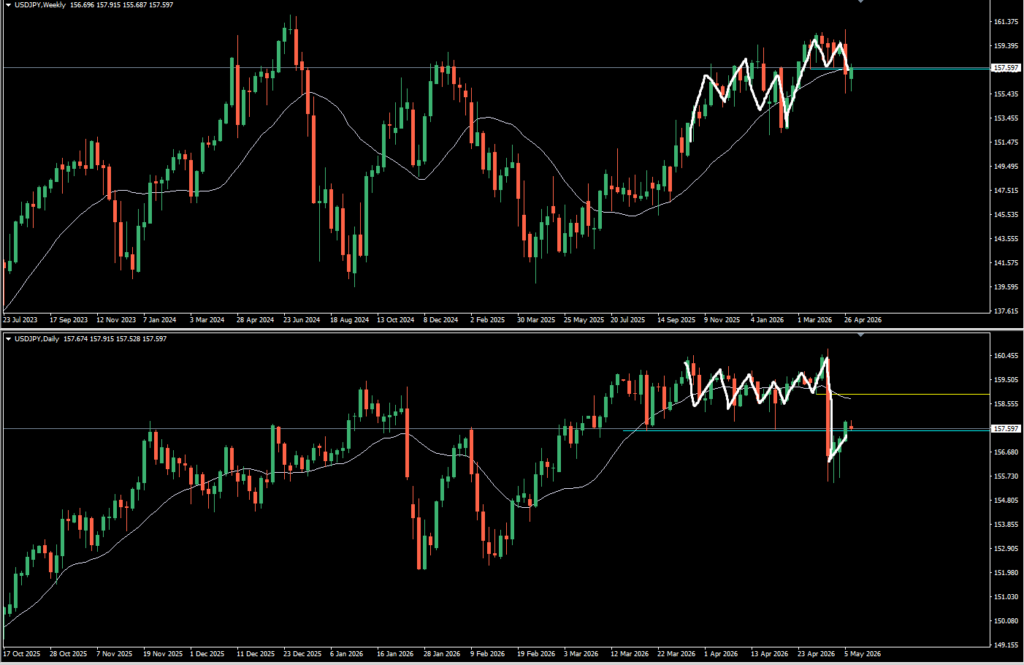
Task: Click the USDJPY,Daily title text
Action: click(x=37, y=339)
